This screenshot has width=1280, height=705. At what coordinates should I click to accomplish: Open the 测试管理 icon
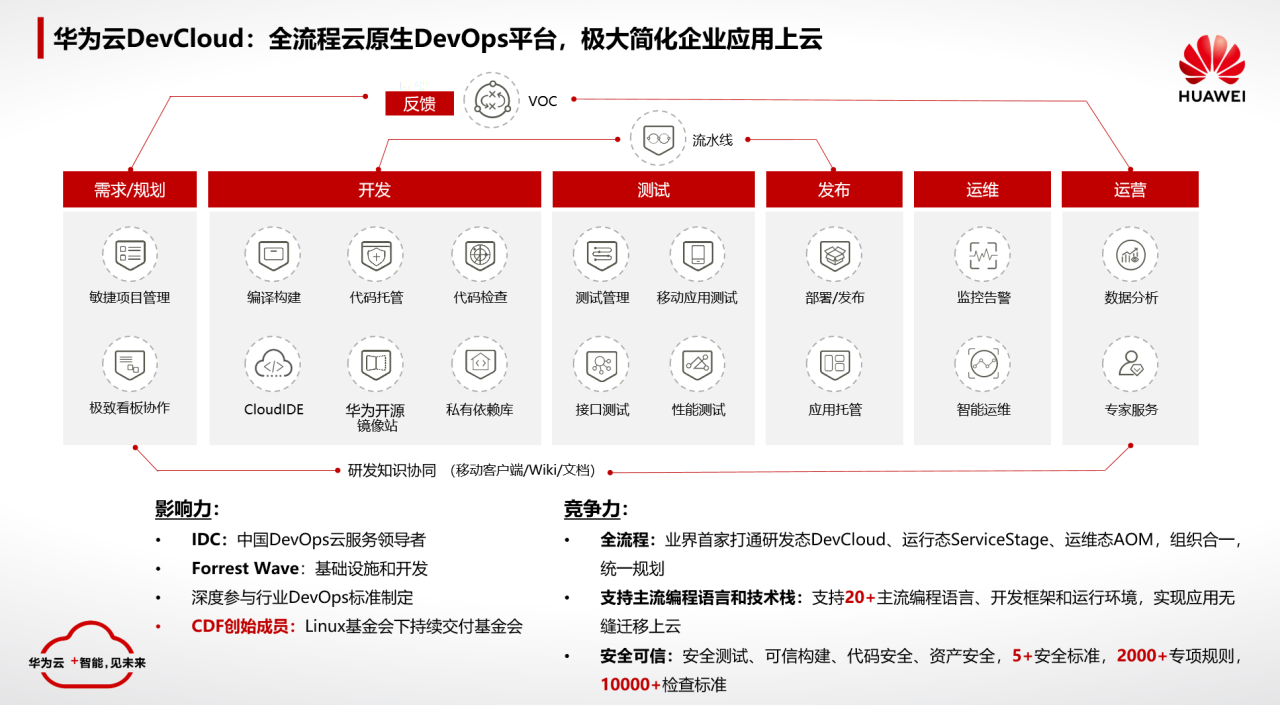[602, 254]
